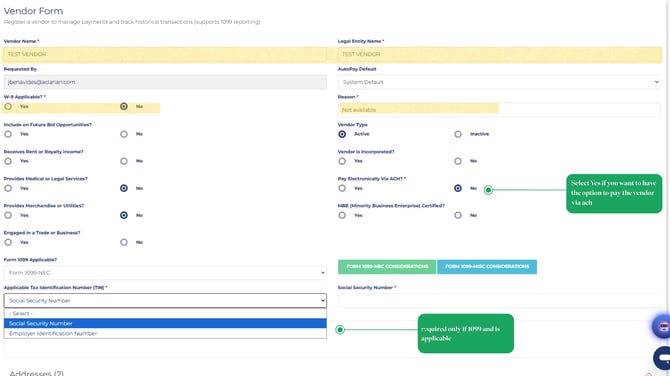The height and width of the screenshot is (376, 670).
Task: Select Yes for W-9 Applicable
Action: (8, 106)
